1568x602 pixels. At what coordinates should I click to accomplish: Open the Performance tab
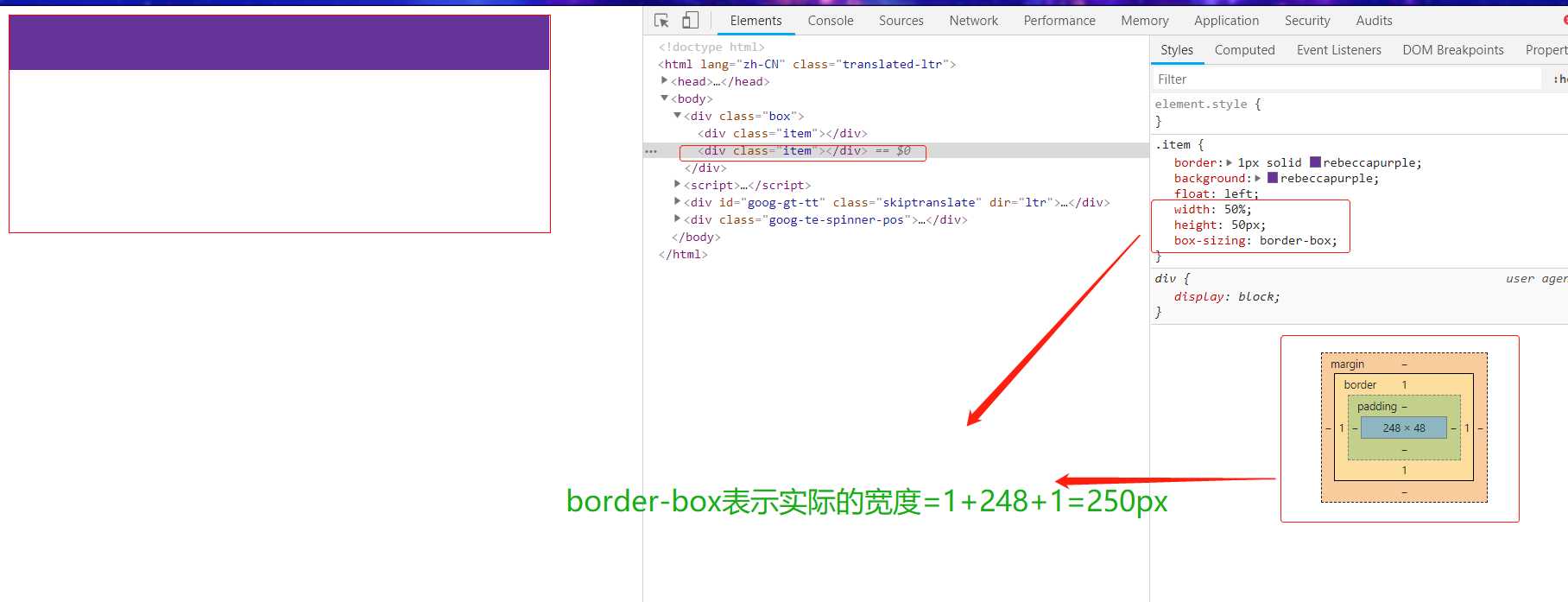pyautogui.click(x=1059, y=21)
